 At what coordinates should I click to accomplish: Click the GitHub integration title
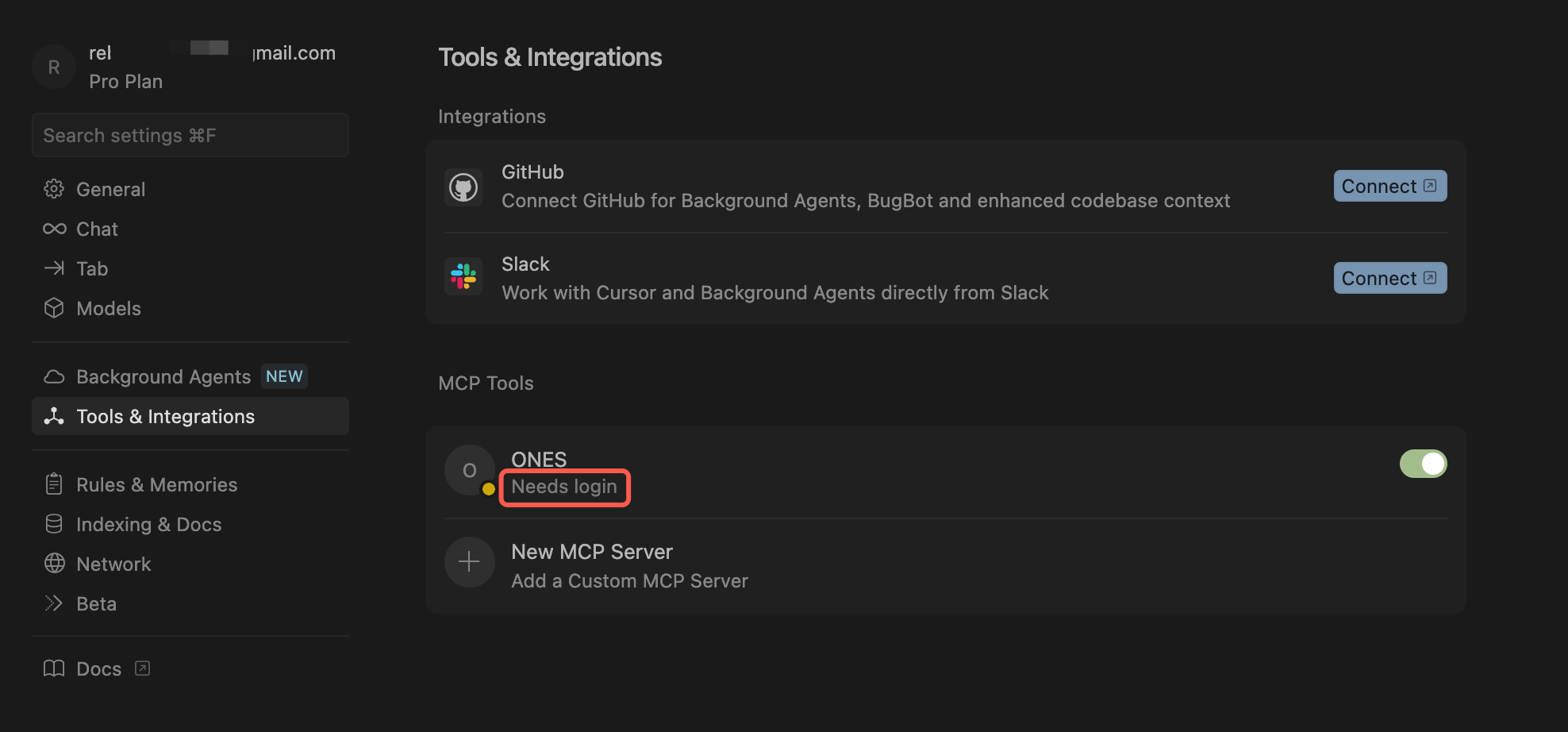pyautogui.click(x=532, y=171)
